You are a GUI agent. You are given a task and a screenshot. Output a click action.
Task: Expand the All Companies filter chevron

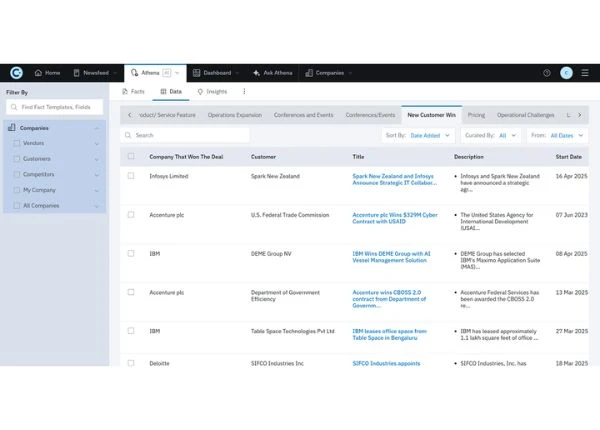pos(97,206)
